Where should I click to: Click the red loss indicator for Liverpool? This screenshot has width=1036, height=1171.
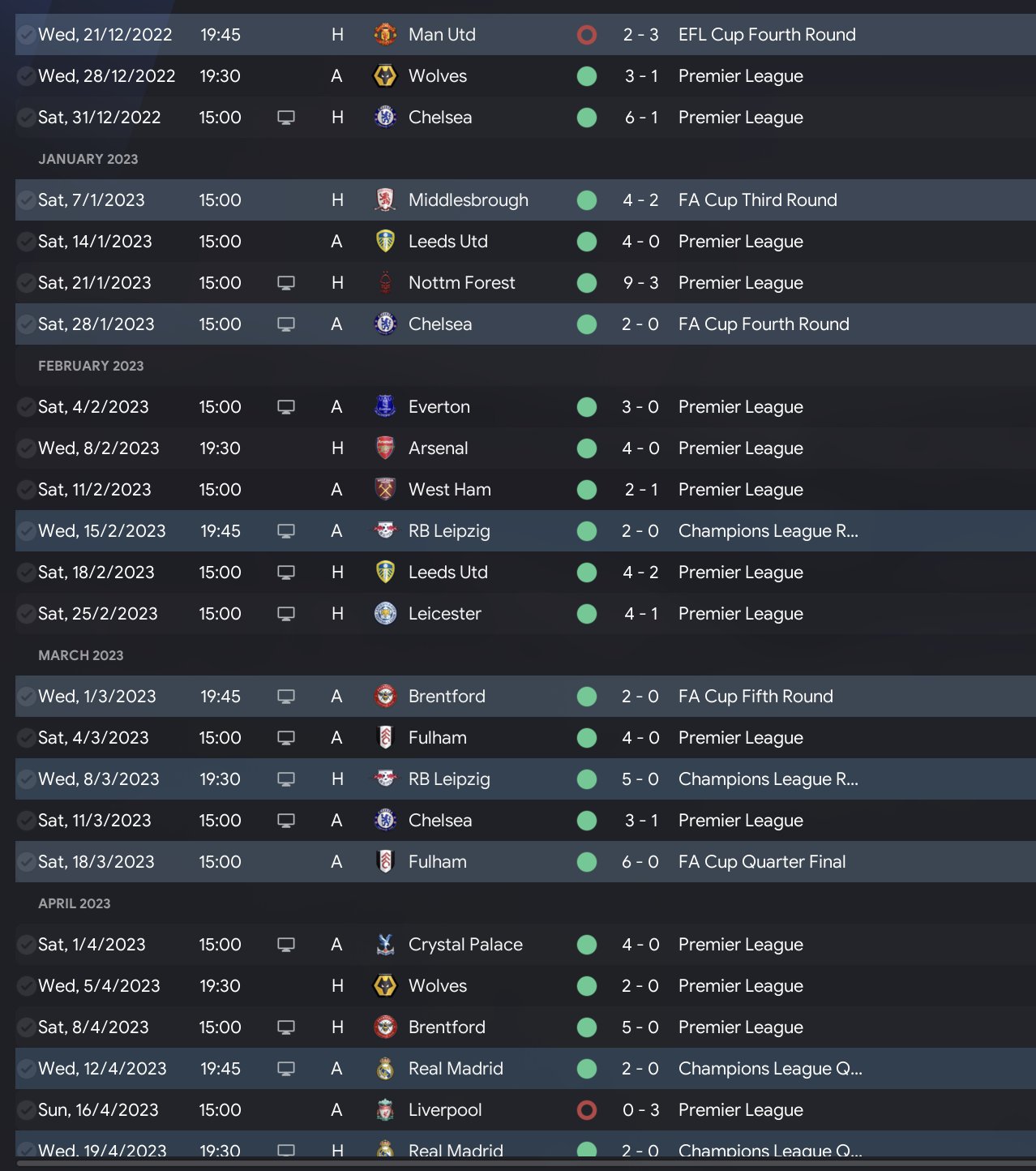pyautogui.click(x=587, y=1110)
